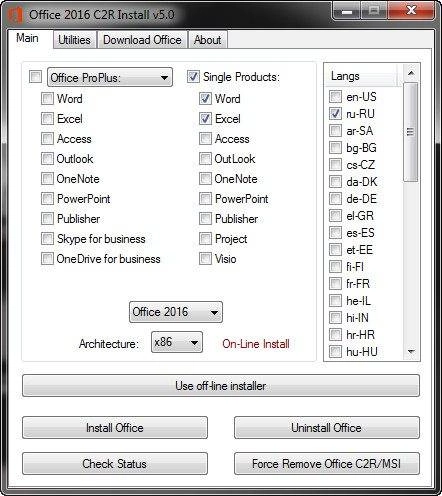Check the hr-HR language
Screen dimensions: 442x496
(335, 335)
